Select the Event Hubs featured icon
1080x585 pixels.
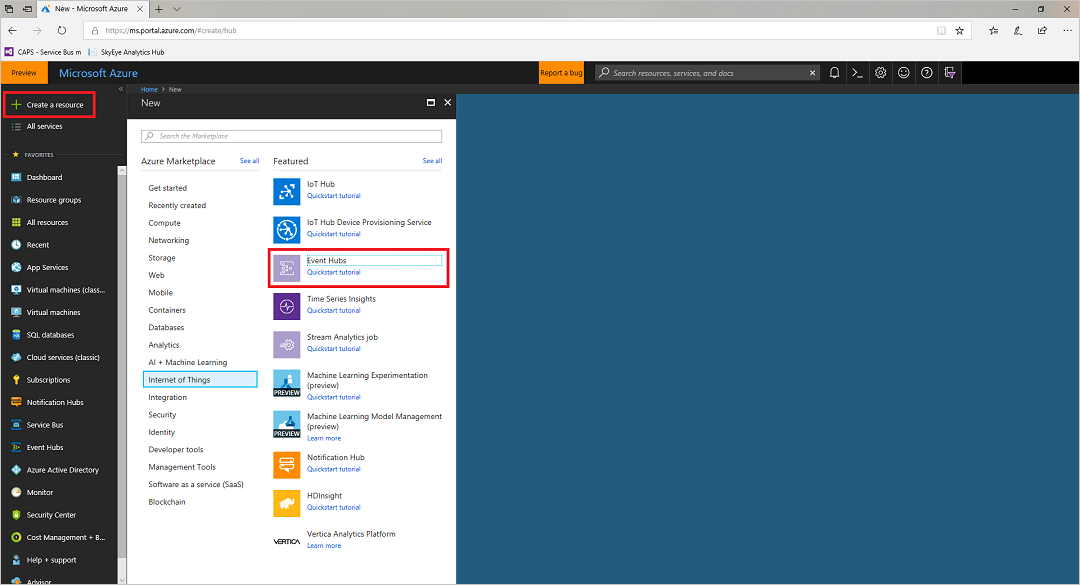(x=287, y=268)
